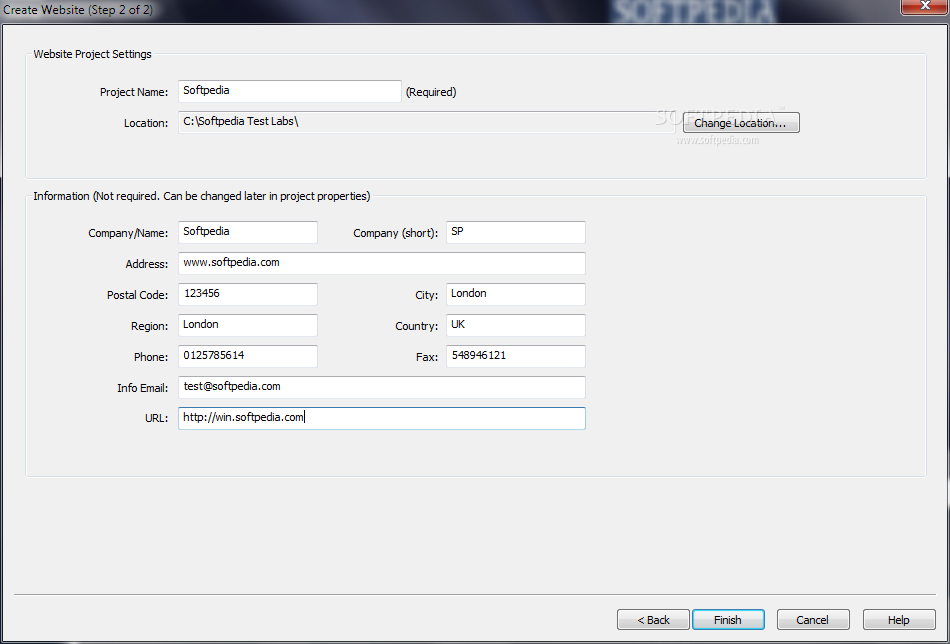This screenshot has width=950, height=644.
Task: Click the "Region:" label
Action: [150, 326]
